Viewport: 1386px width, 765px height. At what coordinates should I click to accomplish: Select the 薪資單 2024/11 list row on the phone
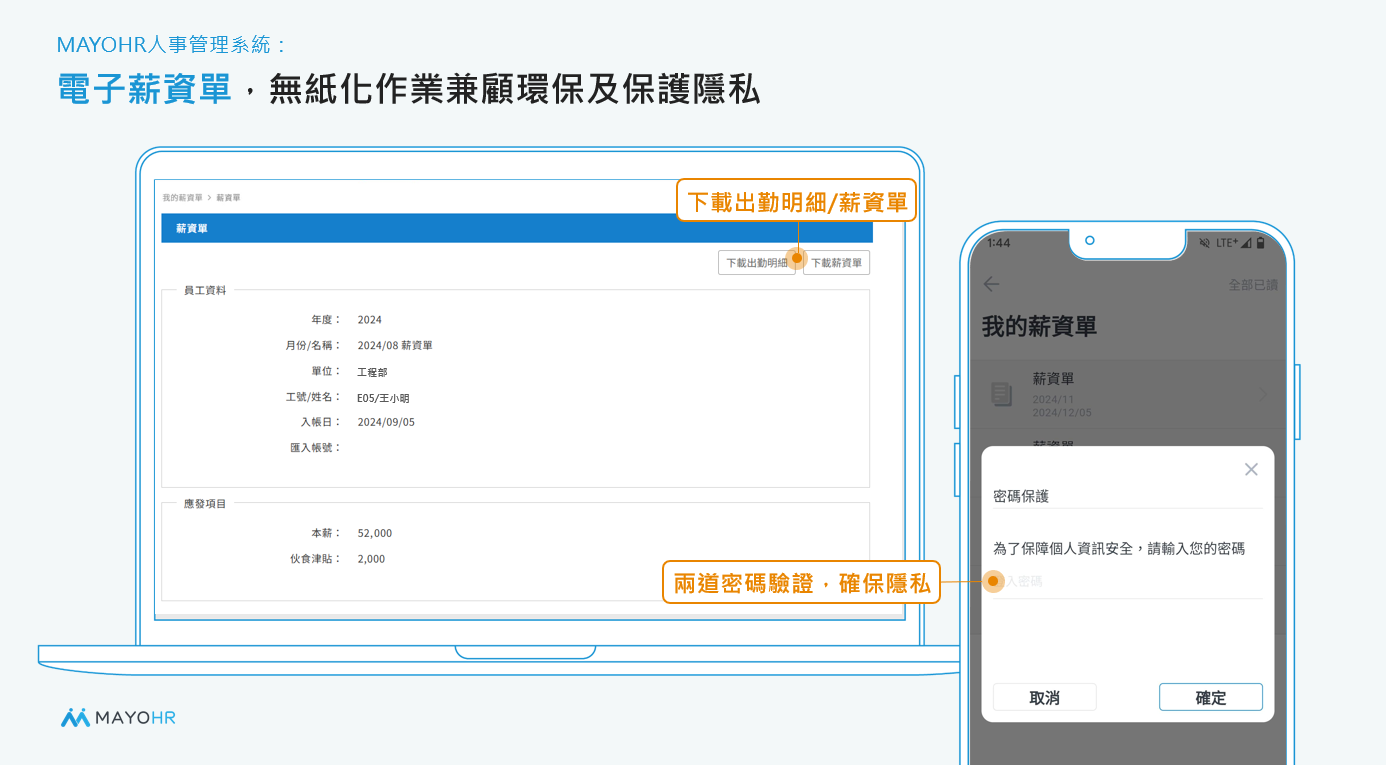[x=1128, y=395]
